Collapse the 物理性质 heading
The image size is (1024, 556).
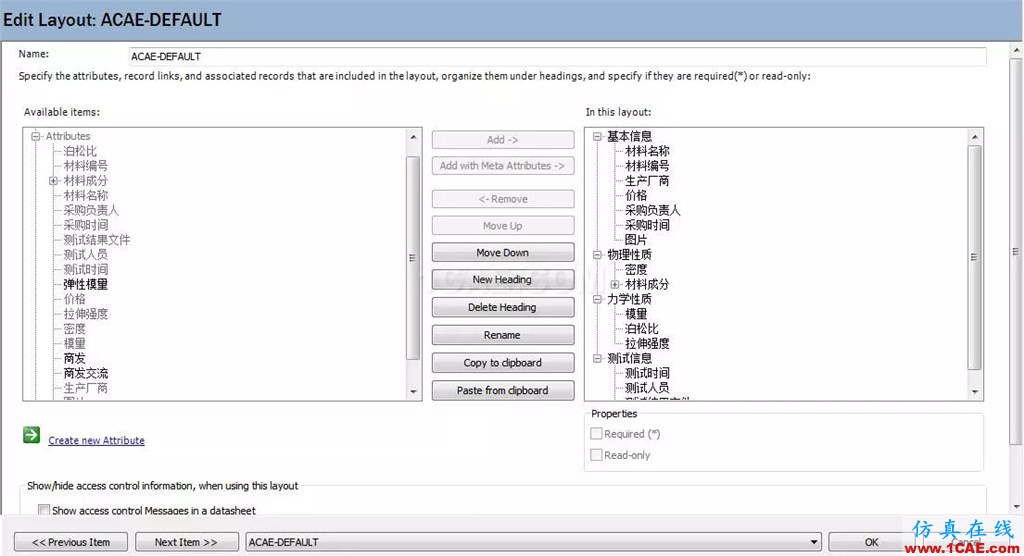(597, 255)
